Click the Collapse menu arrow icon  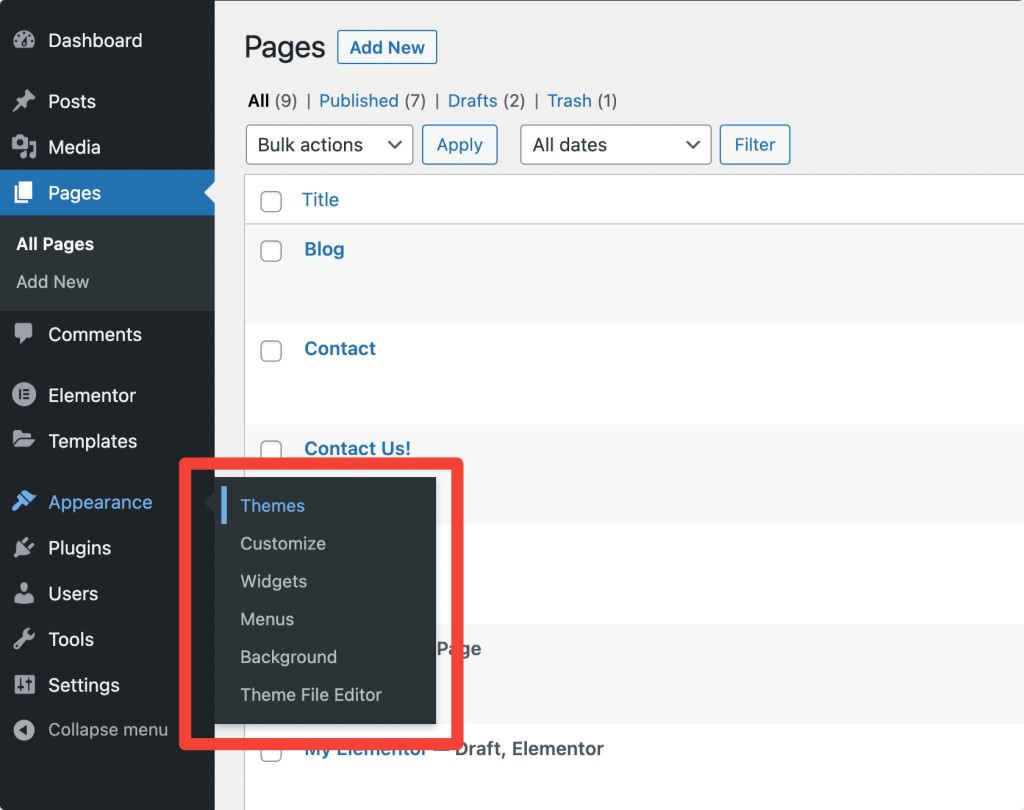24,729
